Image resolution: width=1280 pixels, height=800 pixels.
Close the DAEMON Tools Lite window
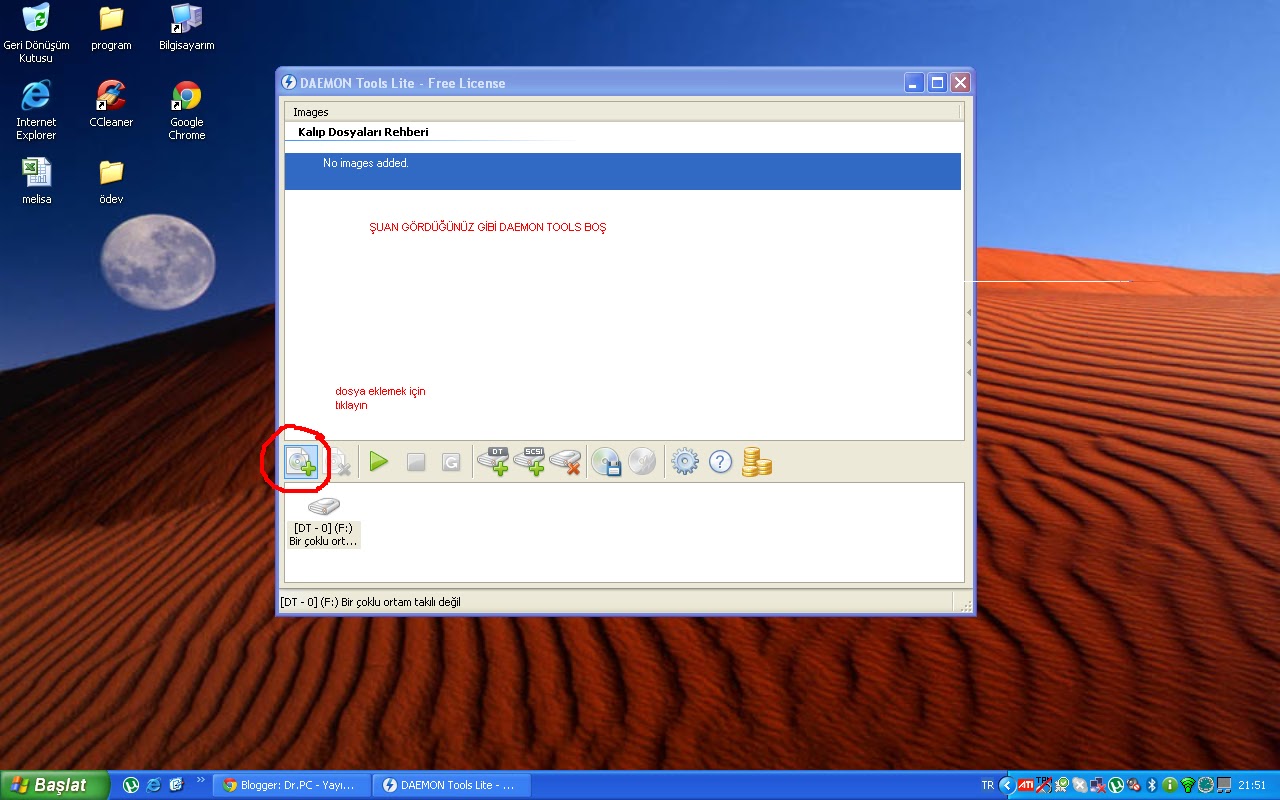(960, 83)
